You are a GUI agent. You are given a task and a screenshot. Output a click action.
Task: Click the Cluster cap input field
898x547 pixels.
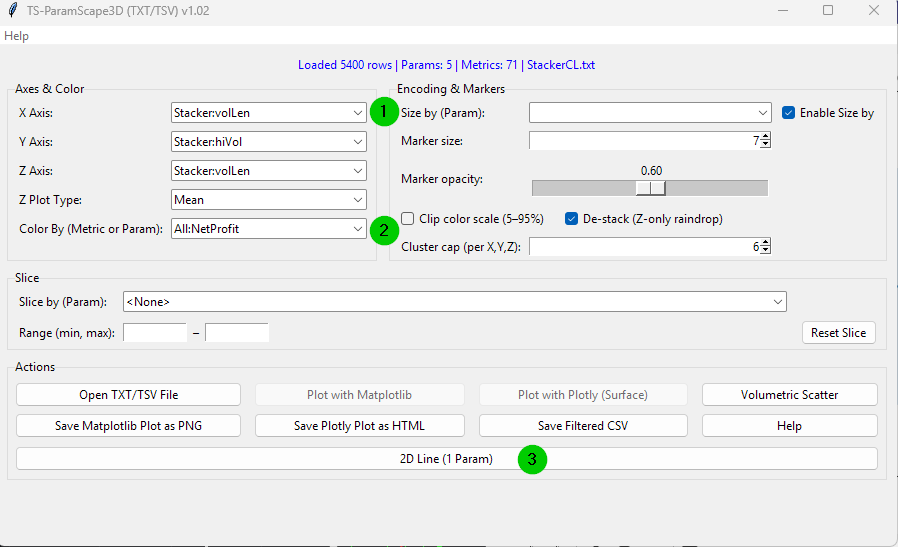pyautogui.click(x=644, y=246)
